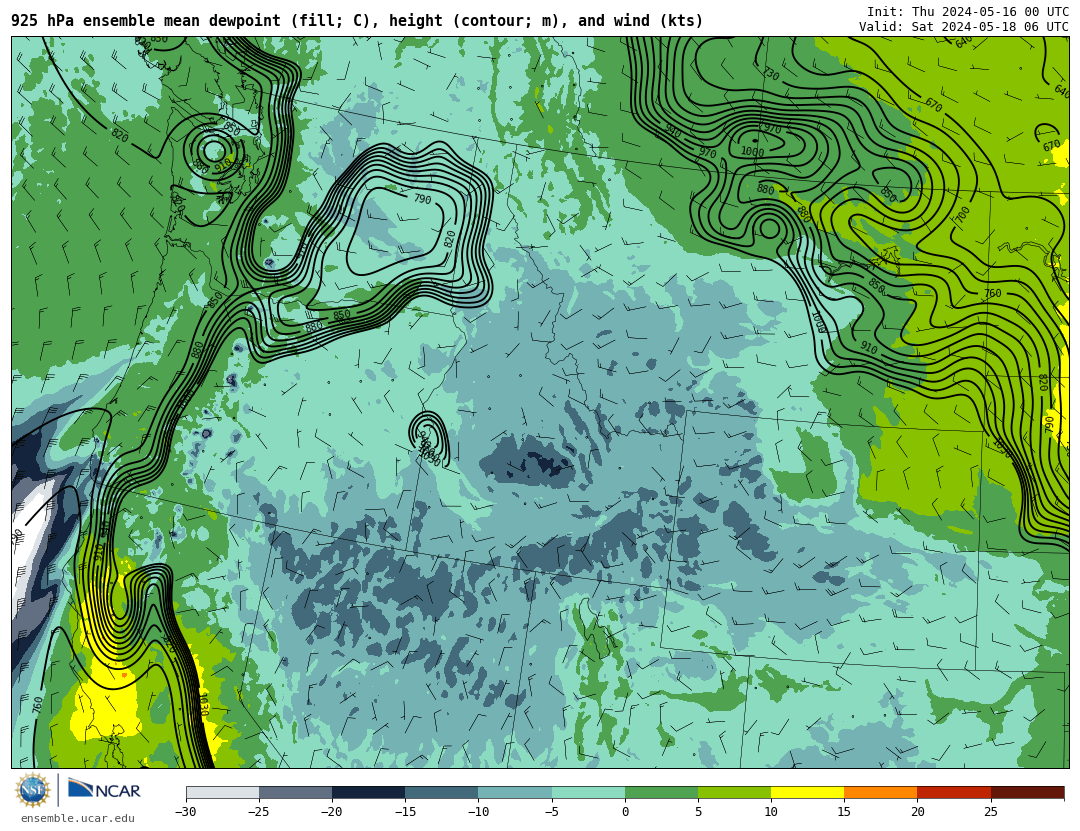Click the 1000 contour label in upper right low
1080x831 pixels.
pos(752,152)
